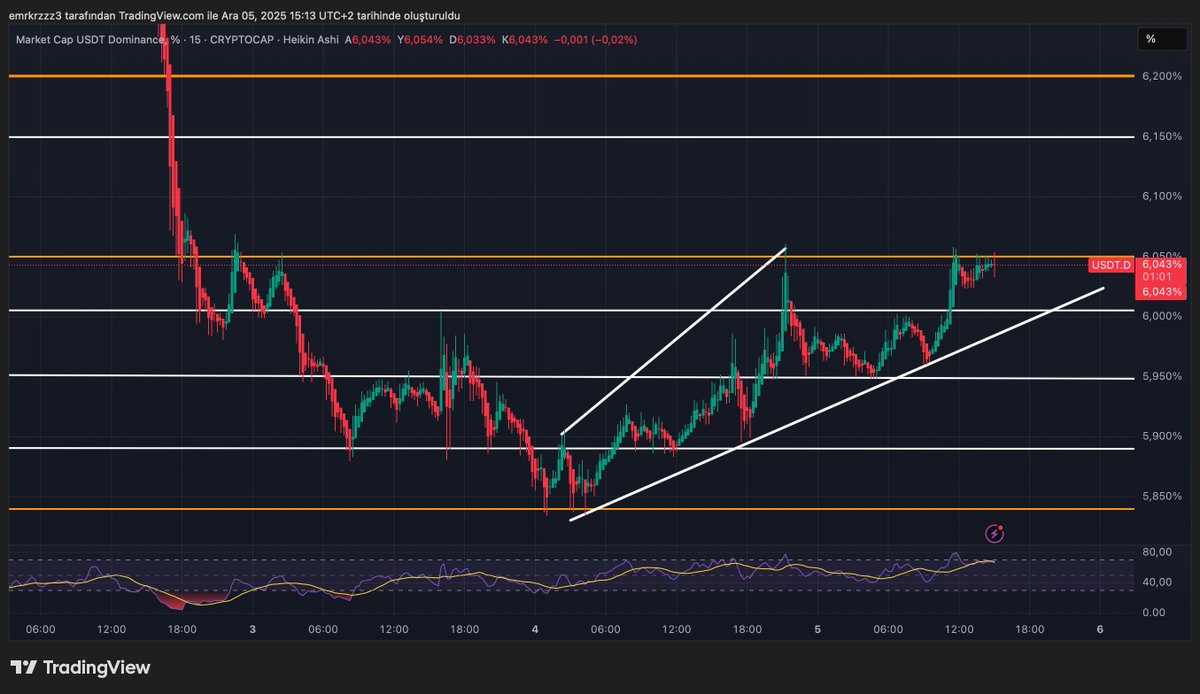Viewport: 1200px width, 694px height.
Task: Click the USDT.D red price label
Action: click(x=1110, y=265)
